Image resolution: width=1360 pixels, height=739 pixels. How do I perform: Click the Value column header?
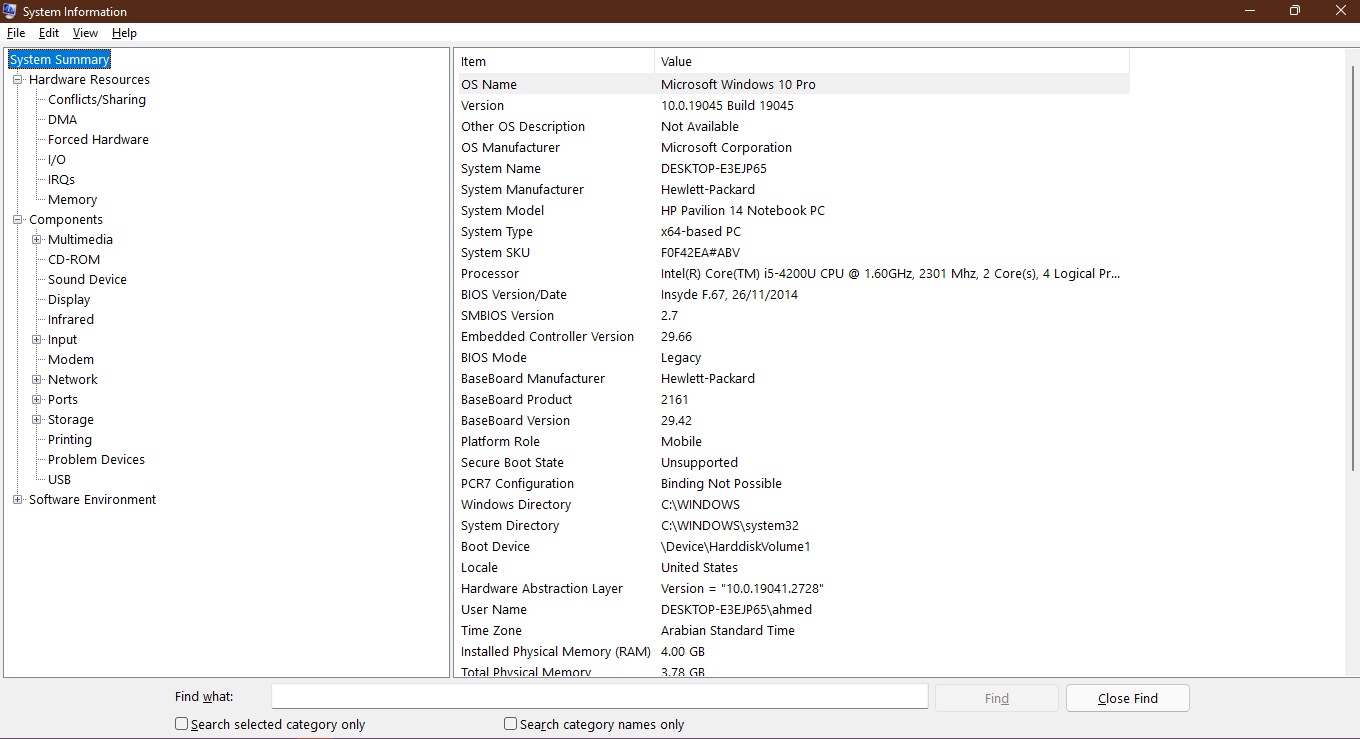coord(892,62)
